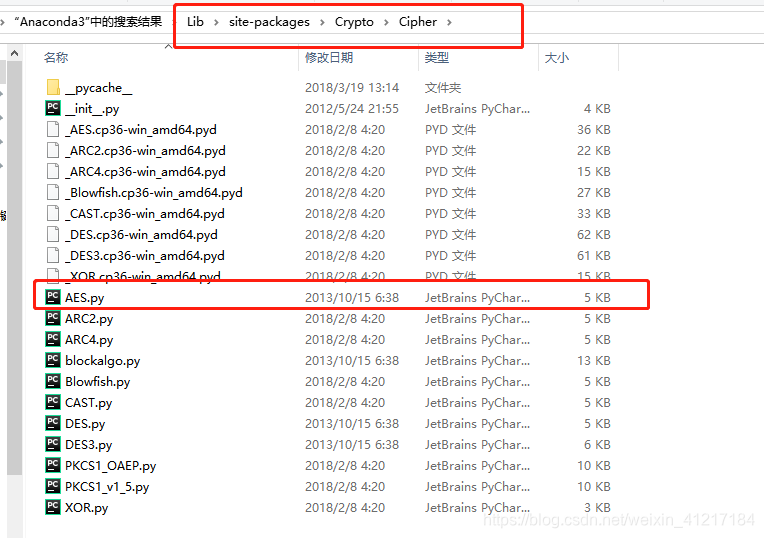The image size is (764, 538).
Task: Go to Cipher in address bar
Action: coord(418,22)
